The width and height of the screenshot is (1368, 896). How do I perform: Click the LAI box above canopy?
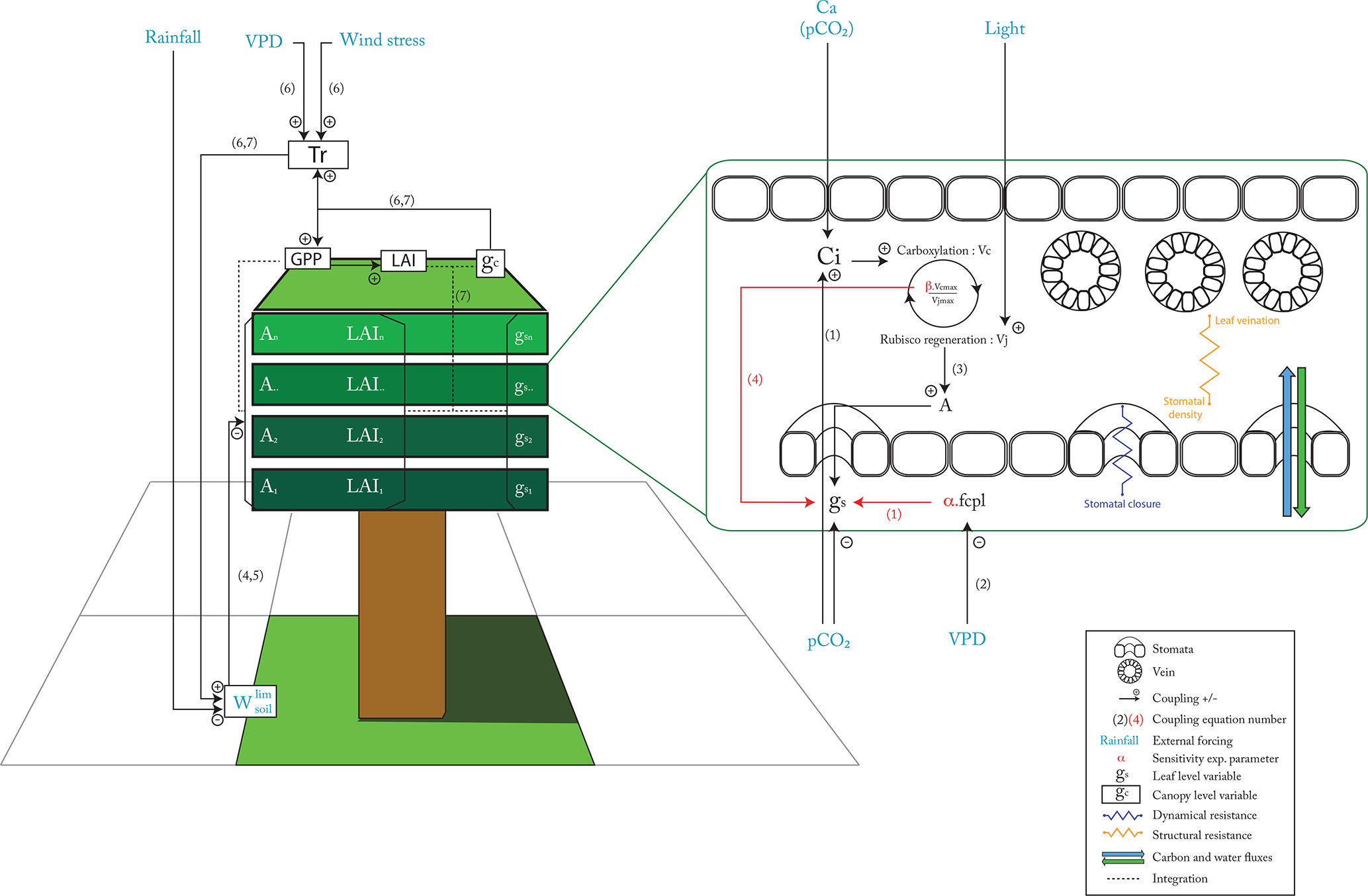403,261
